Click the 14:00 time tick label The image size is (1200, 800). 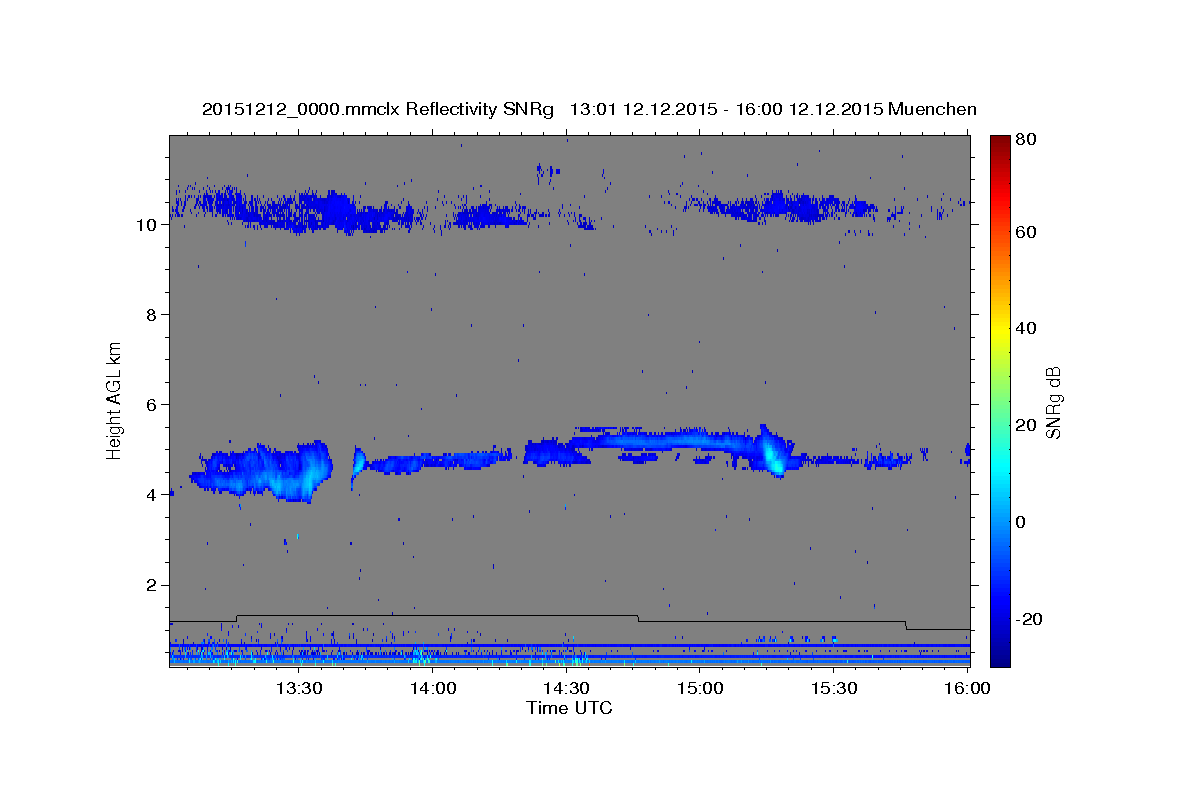(x=432, y=688)
